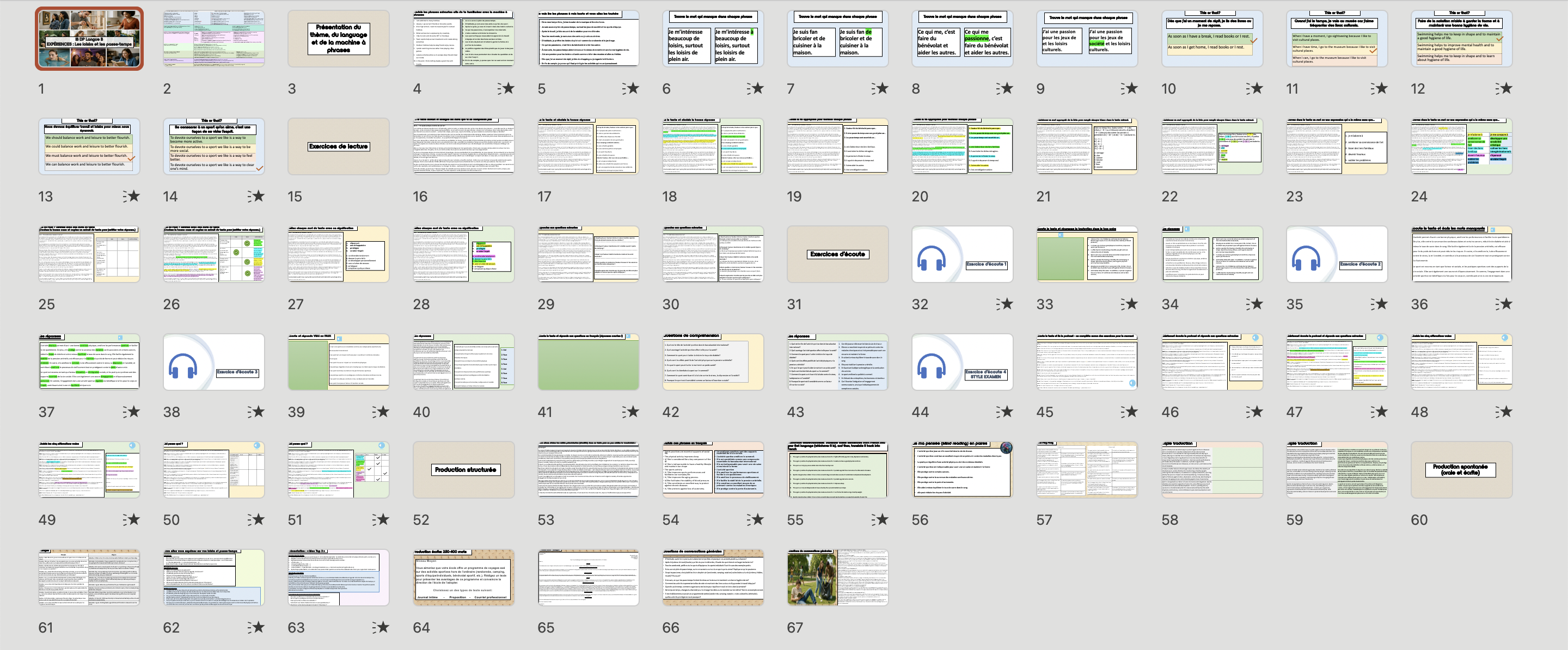Image resolution: width=1568 pixels, height=650 pixels.
Task: Select the 'Exercices de lecture' section slide
Action: tap(339, 146)
